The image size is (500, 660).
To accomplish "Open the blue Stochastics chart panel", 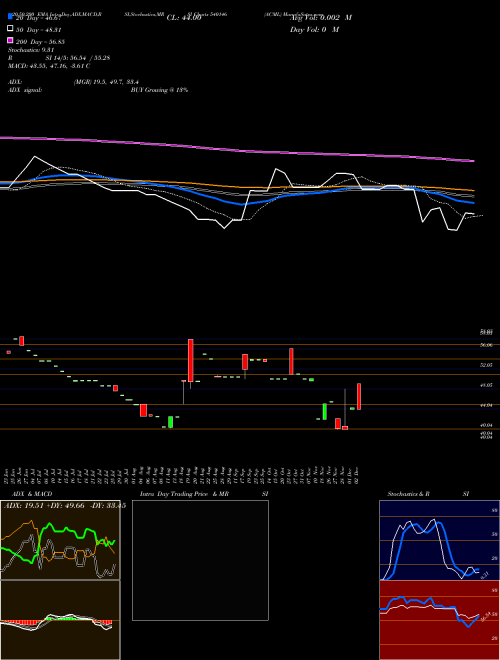I will [439, 540].
